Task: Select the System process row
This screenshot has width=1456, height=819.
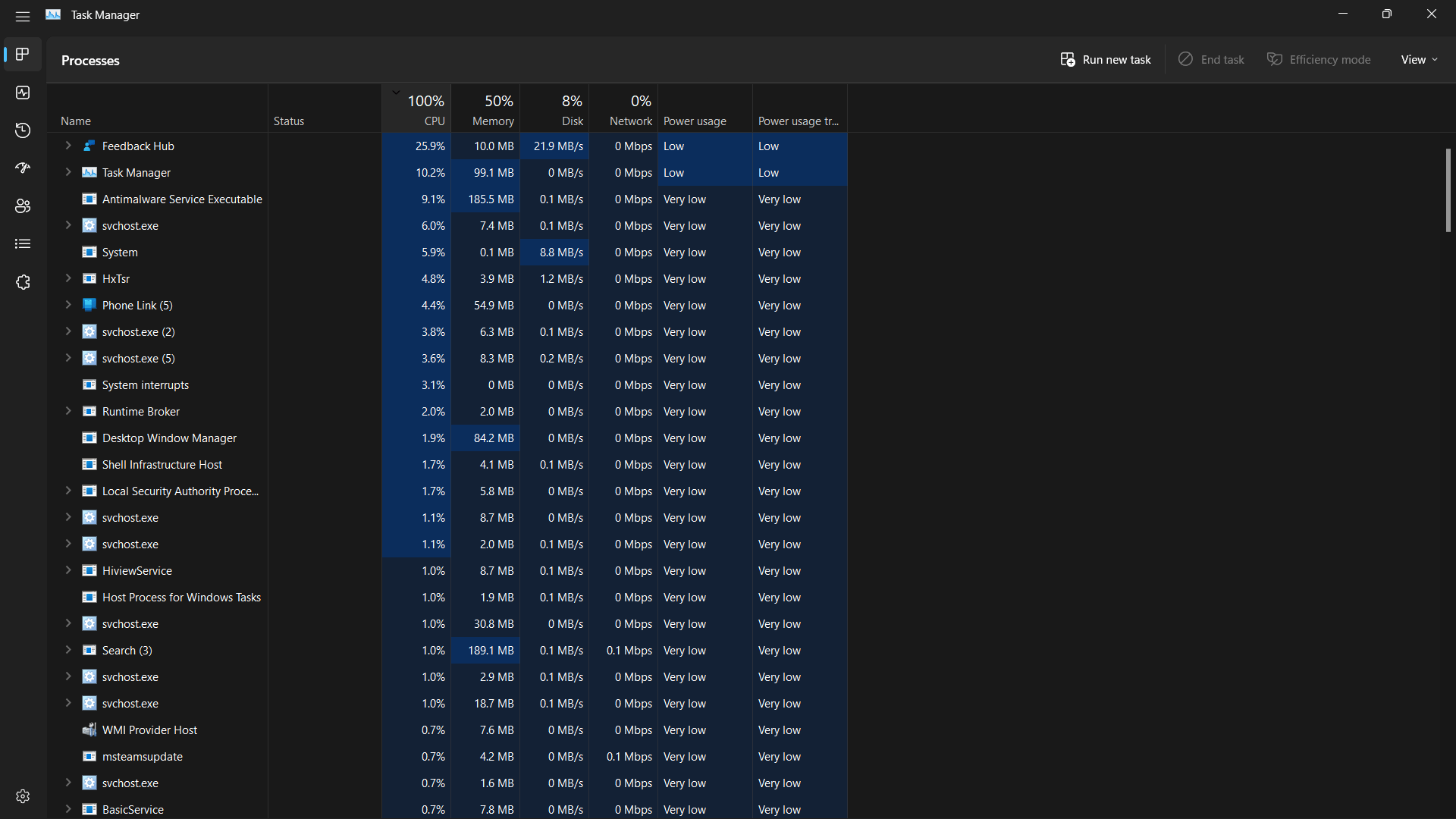Action: 447,252
